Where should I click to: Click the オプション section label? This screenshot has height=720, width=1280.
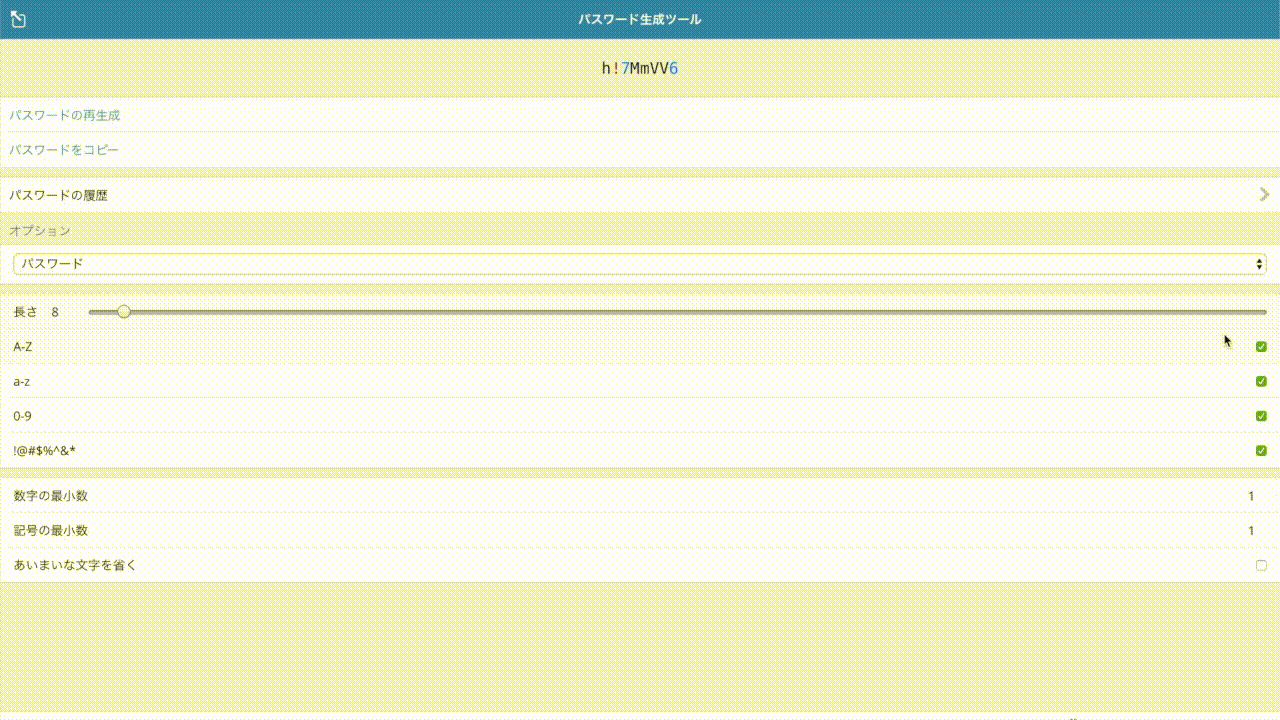click(x=40, y=231)
